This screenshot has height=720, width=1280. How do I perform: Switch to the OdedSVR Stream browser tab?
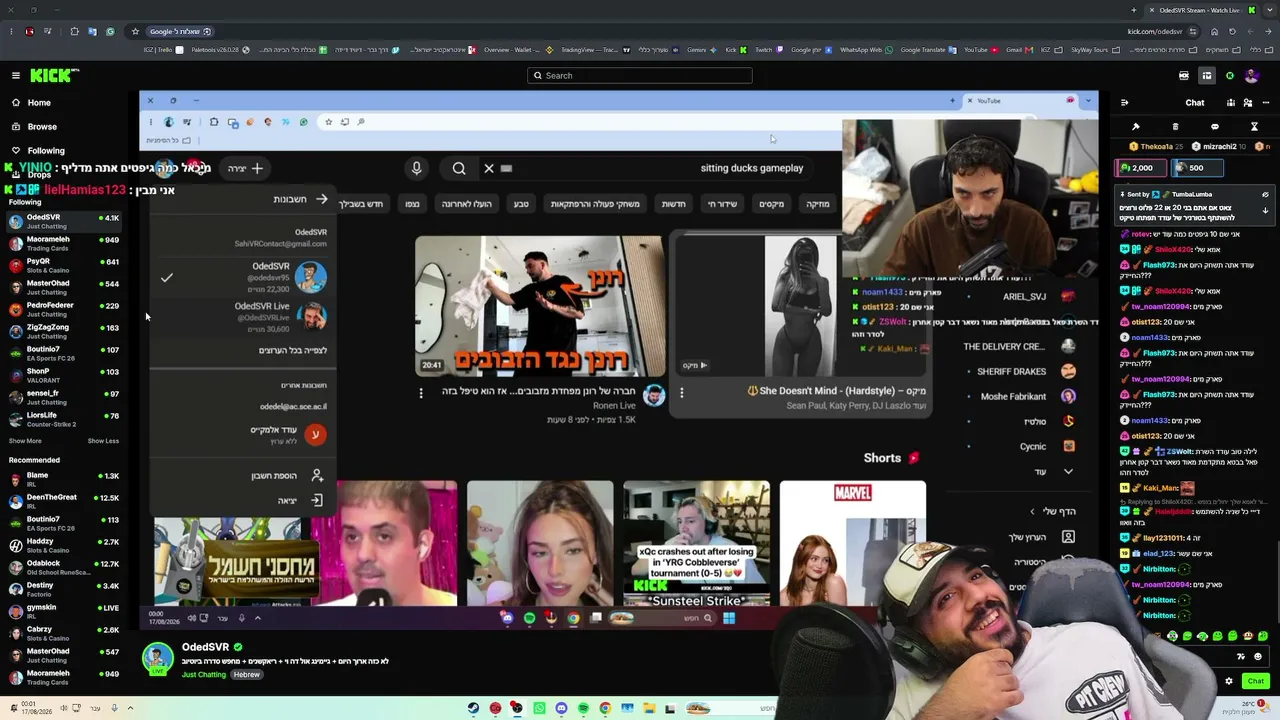coord(1193,10)
